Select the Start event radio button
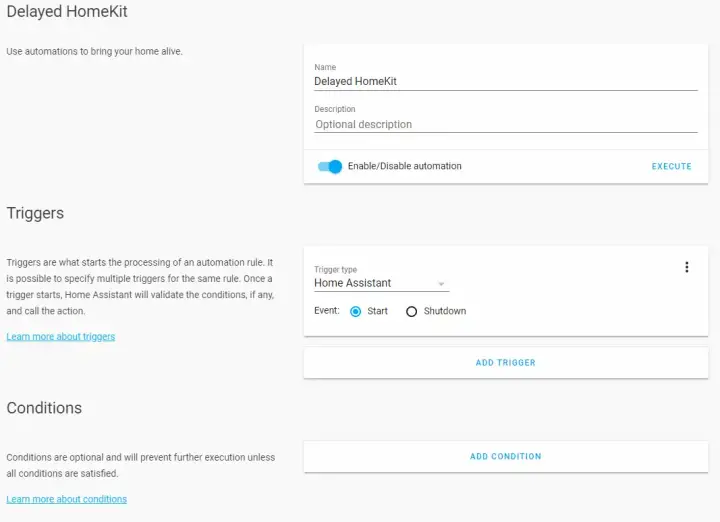Screen dimensions: 720x522 pos(355,312)
